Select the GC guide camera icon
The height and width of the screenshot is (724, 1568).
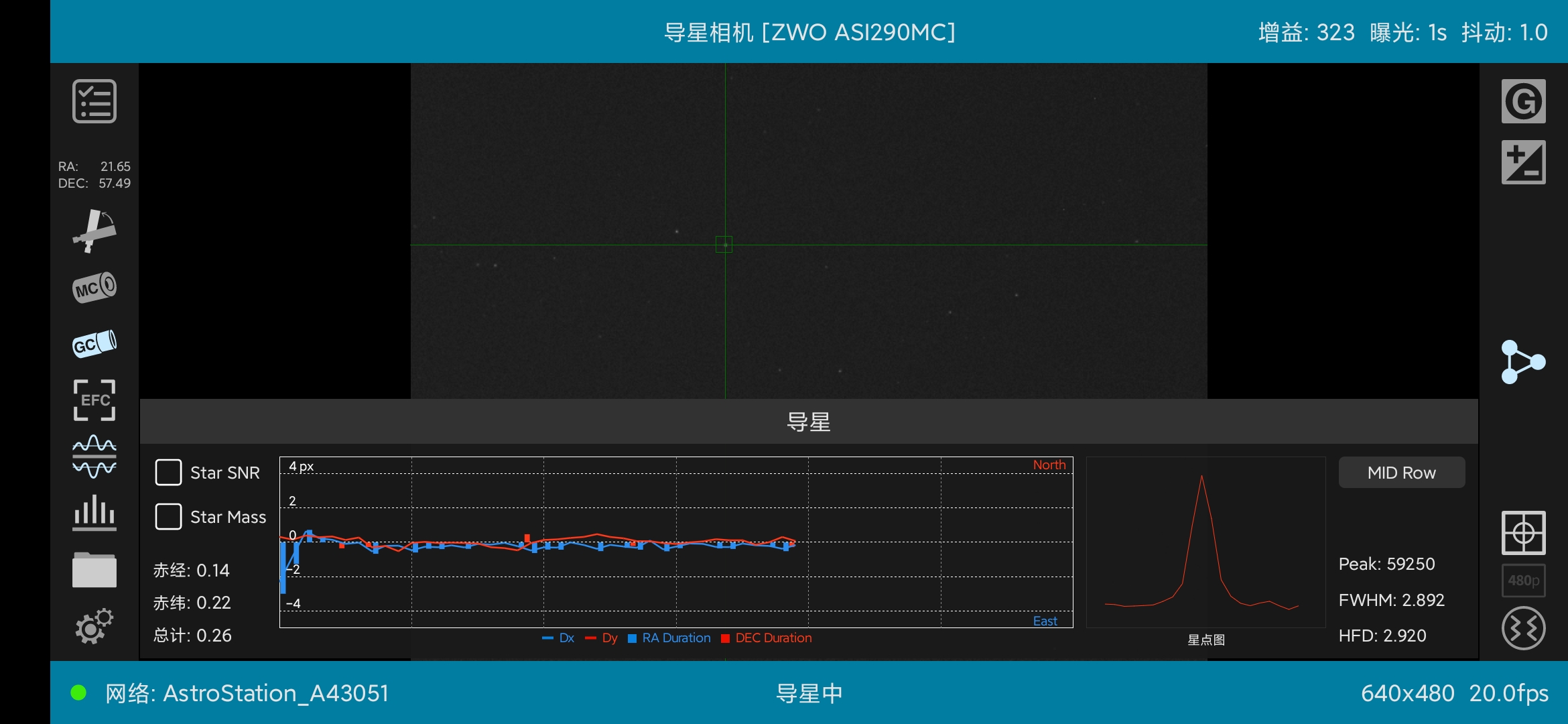pos(94,344)
